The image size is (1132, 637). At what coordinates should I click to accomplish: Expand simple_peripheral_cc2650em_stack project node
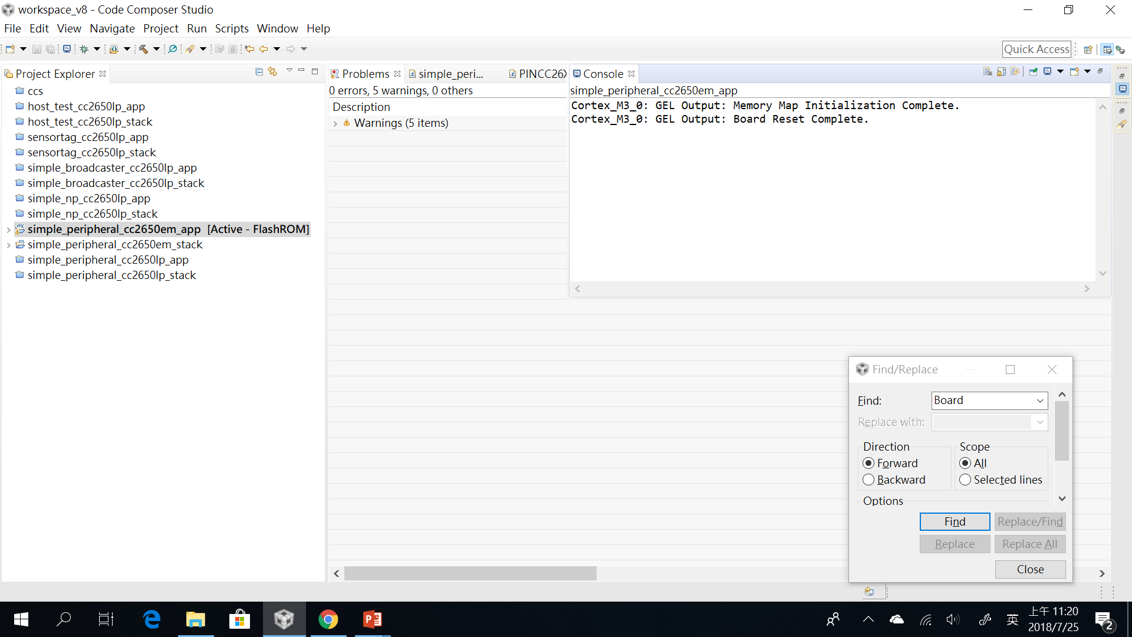8,245
